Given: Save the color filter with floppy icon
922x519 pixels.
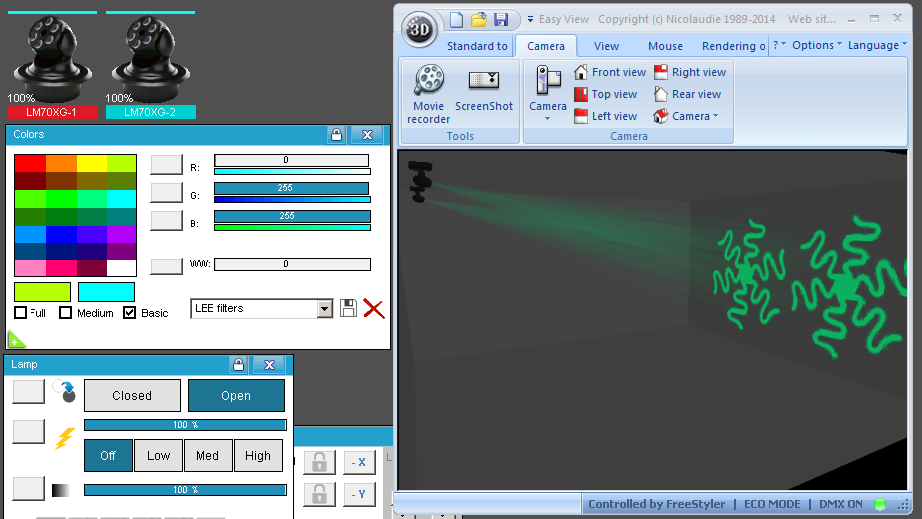Looking at the screenshot, I should coord(348,308).
